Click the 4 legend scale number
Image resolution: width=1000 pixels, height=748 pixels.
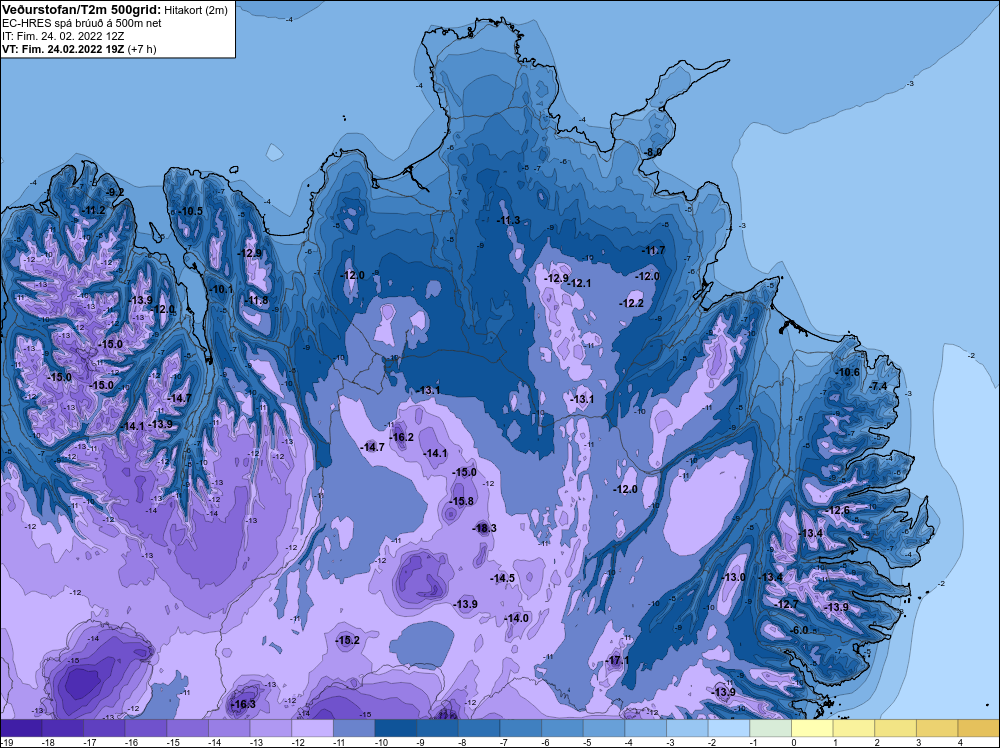pos(960,742)
